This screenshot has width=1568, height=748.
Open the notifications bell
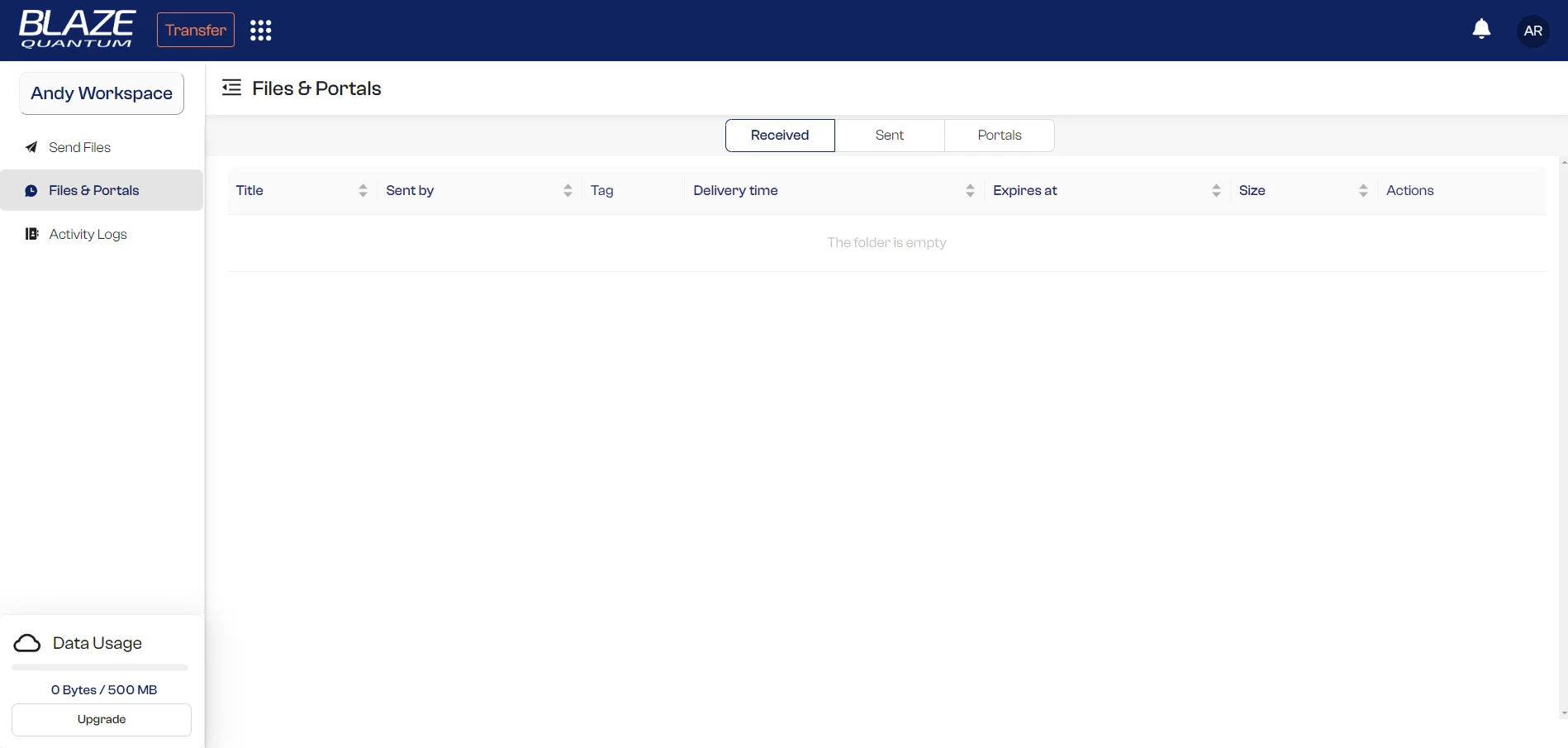[x=1480, y=29]
